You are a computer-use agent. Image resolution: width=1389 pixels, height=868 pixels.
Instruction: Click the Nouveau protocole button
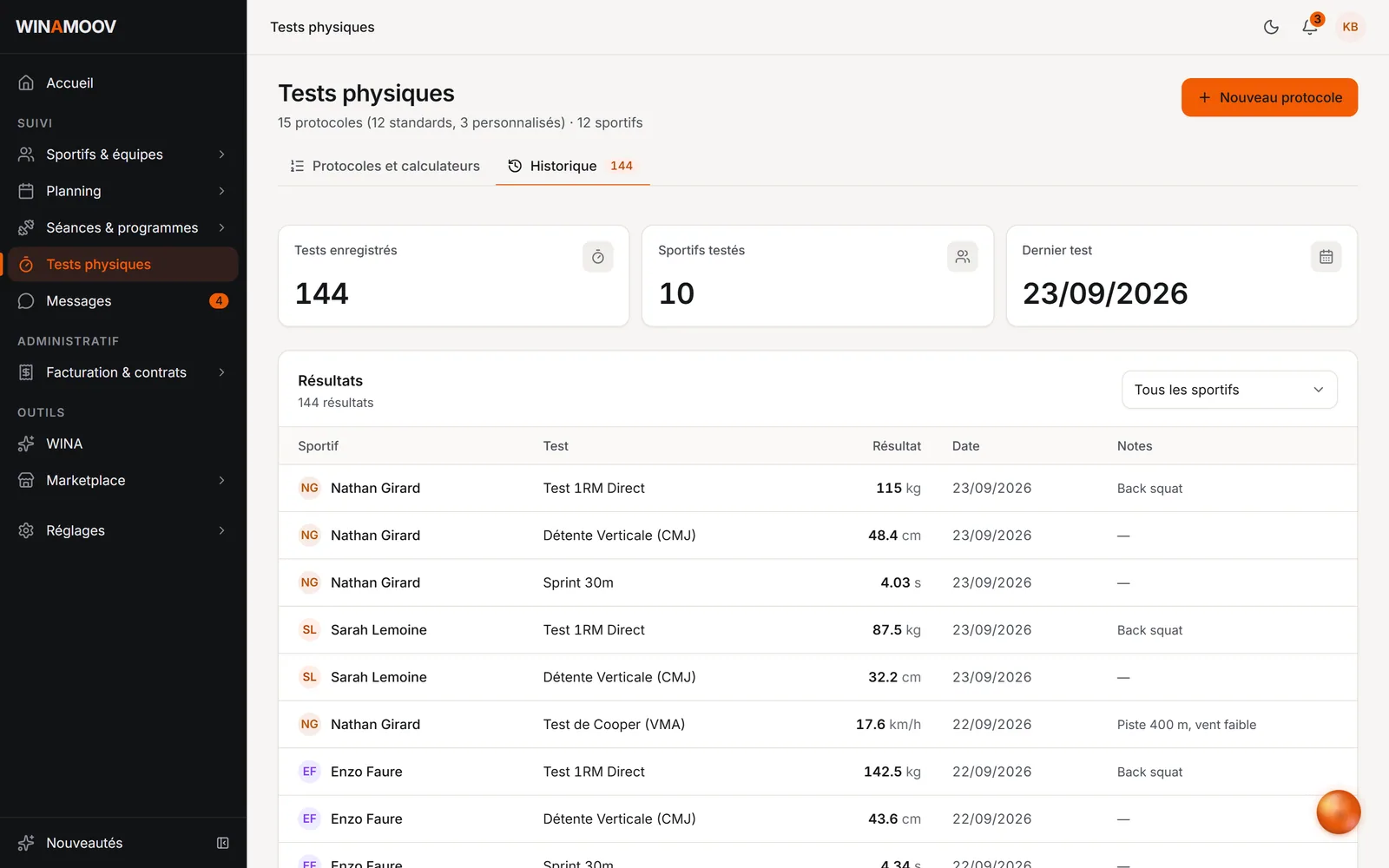tap(1269, 97)
